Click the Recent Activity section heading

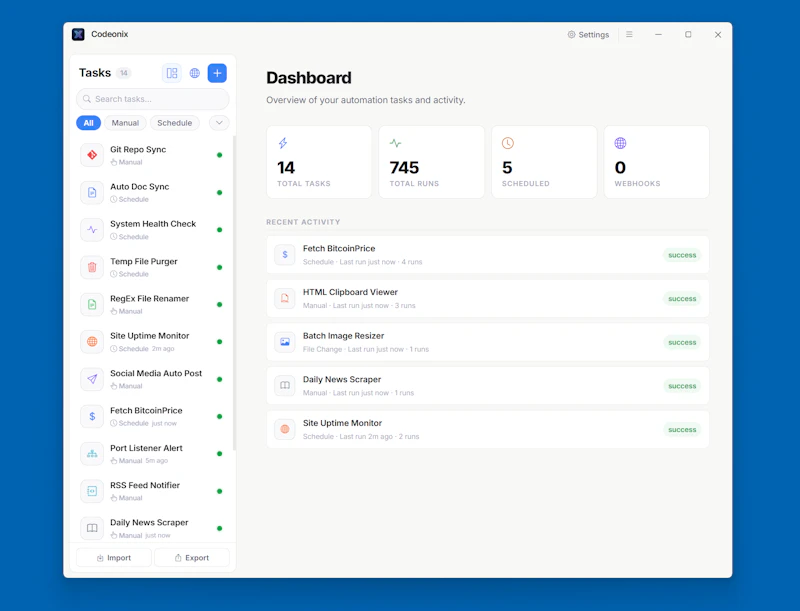[303, 222]
